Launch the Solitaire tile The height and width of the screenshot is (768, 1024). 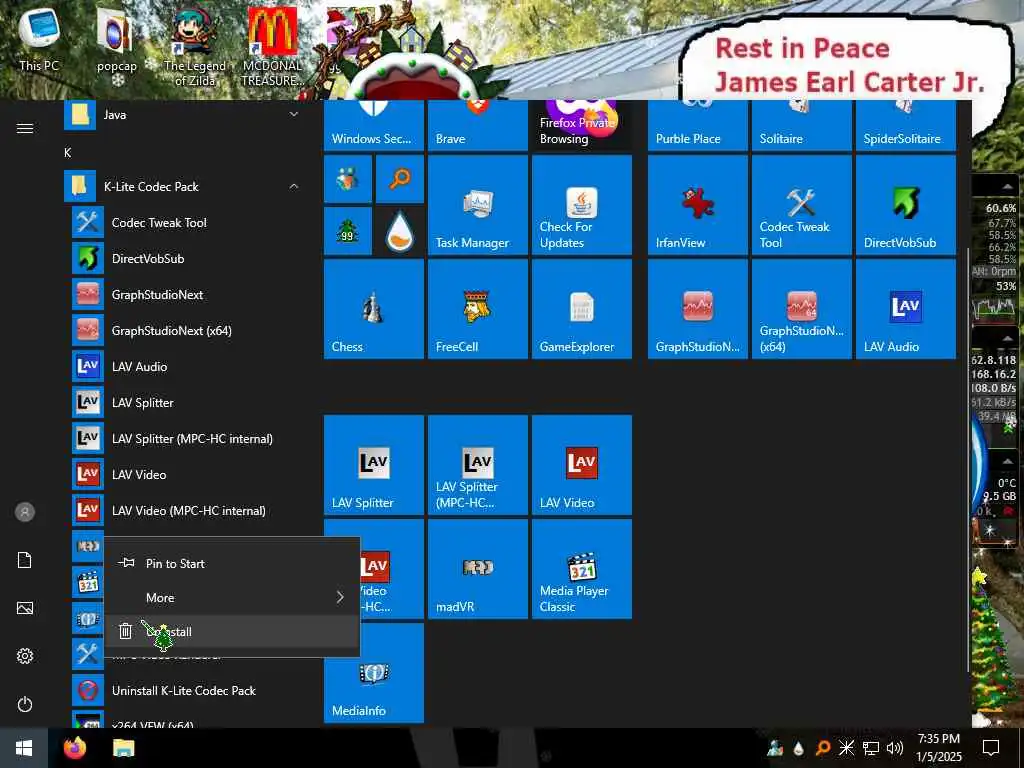801,125
